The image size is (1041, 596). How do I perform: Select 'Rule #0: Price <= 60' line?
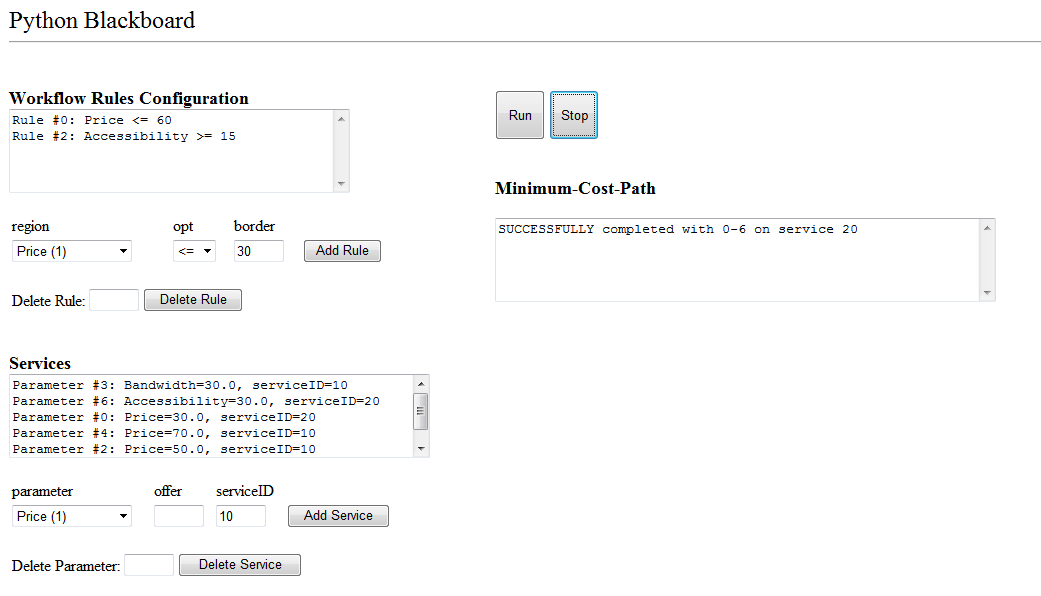[x=92, y=120]
